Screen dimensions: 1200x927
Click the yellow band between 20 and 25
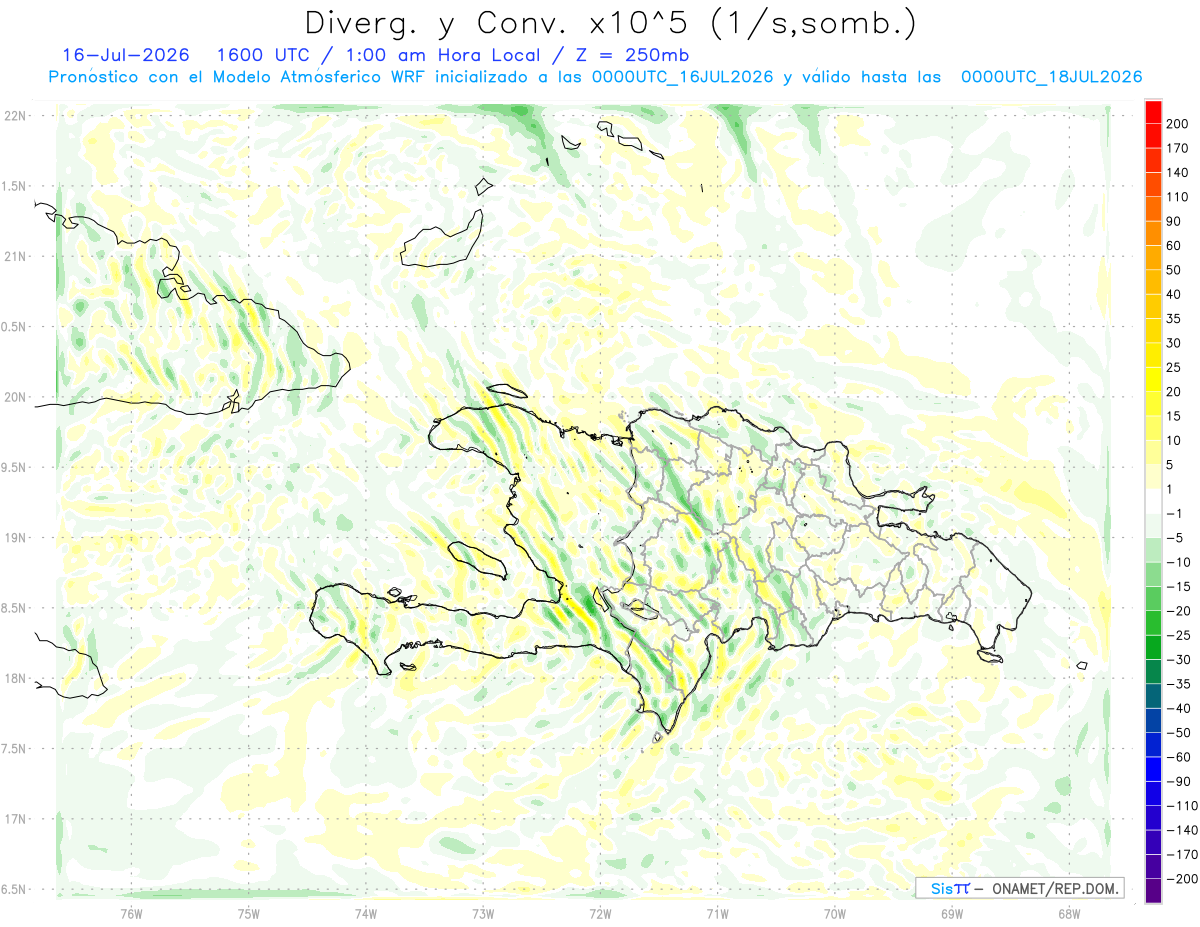(1153, 379)
